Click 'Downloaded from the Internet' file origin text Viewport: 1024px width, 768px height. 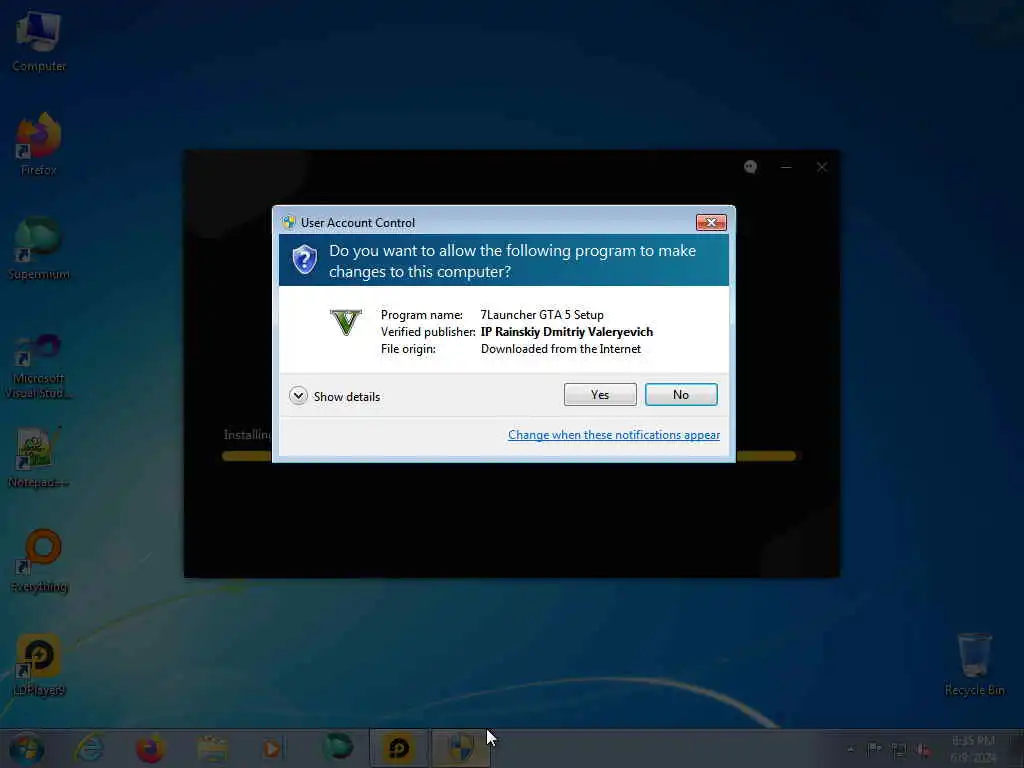[x=561, y=349]
